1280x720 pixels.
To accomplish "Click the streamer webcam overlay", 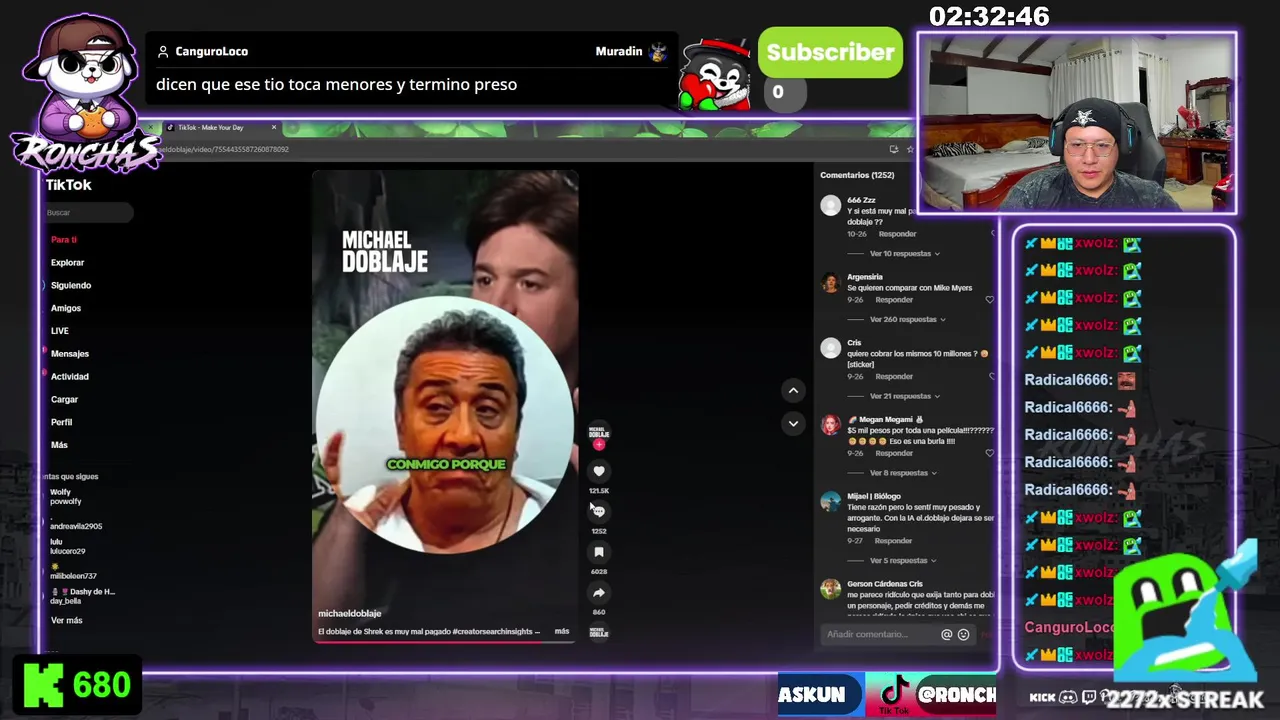I will (x=1076, y=122).
